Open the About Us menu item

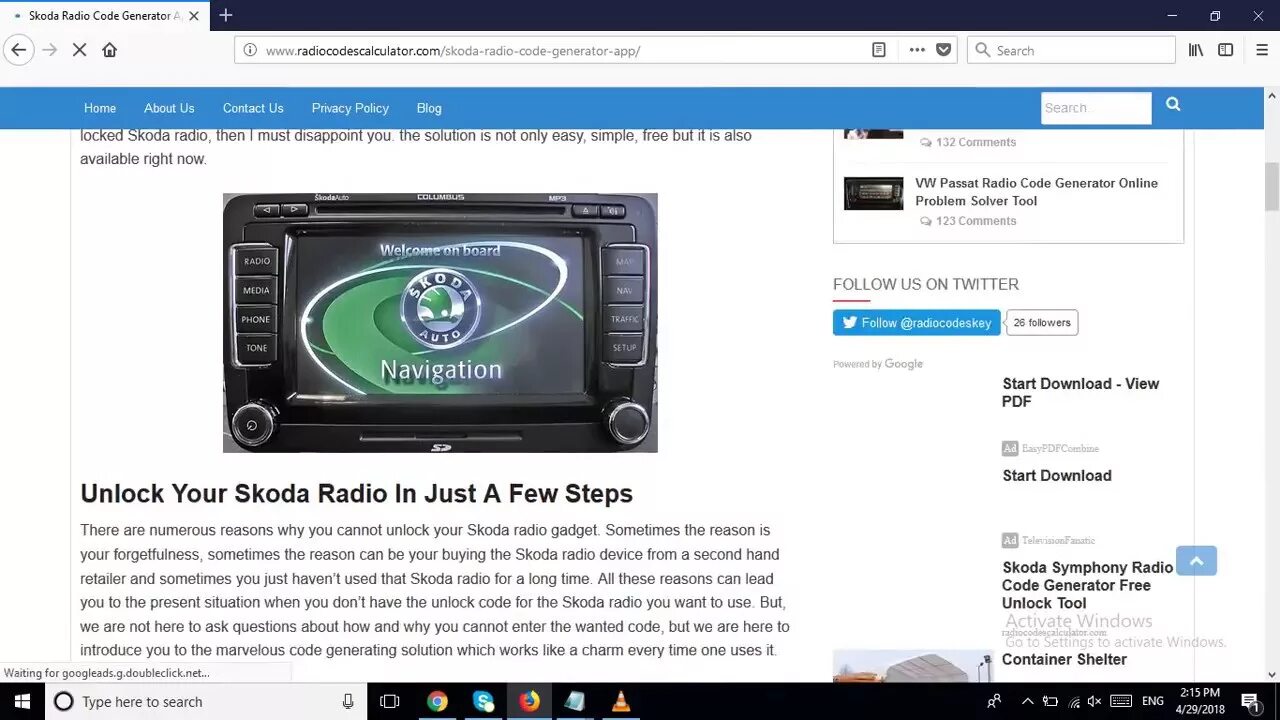pos(169,108)
